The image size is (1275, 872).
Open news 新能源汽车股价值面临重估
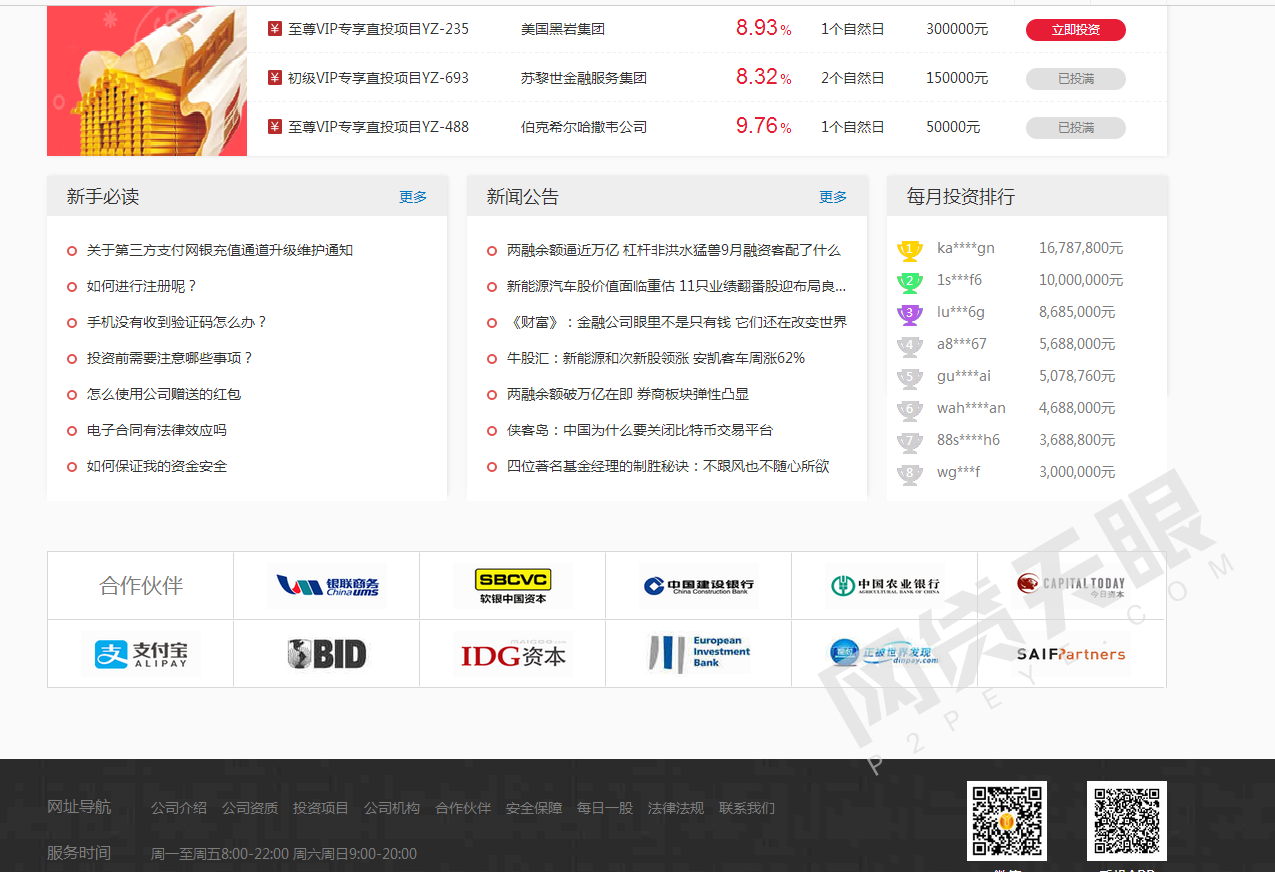pos(677,286)
